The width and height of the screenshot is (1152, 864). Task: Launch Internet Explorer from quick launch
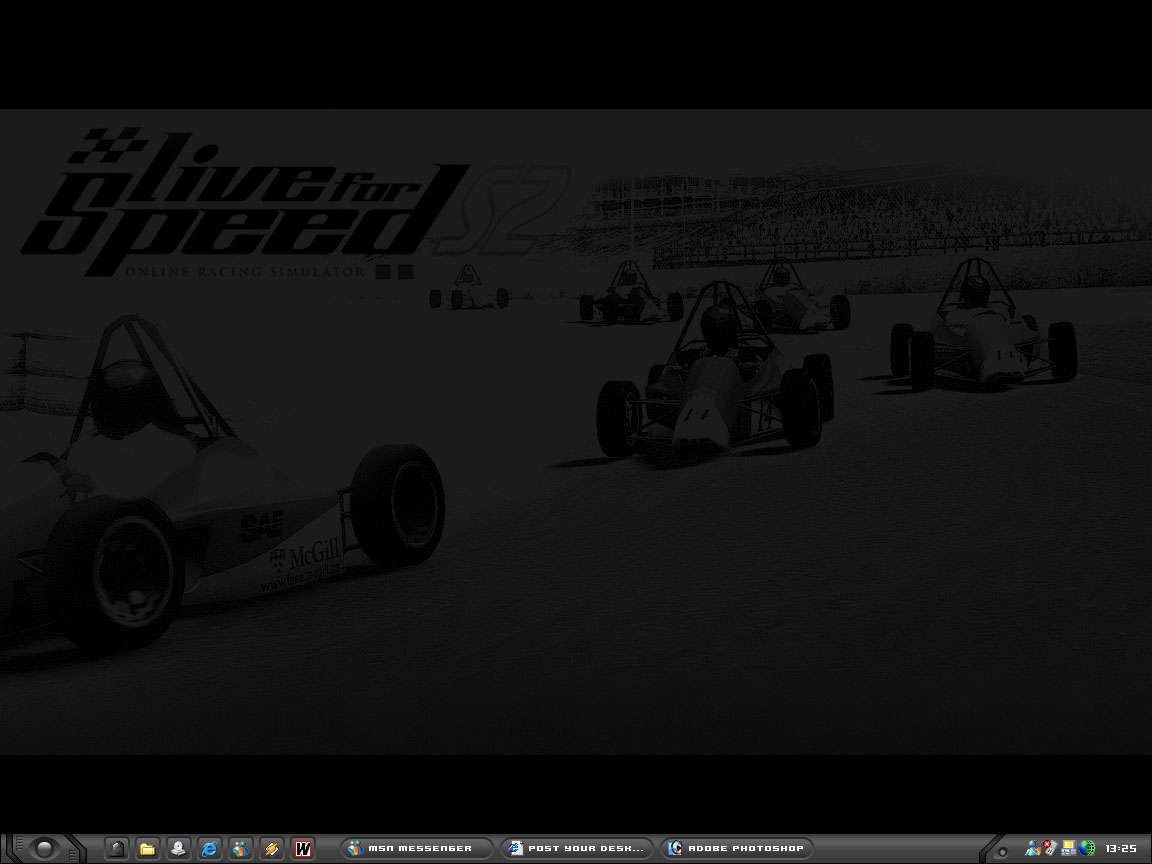(210, 849)
